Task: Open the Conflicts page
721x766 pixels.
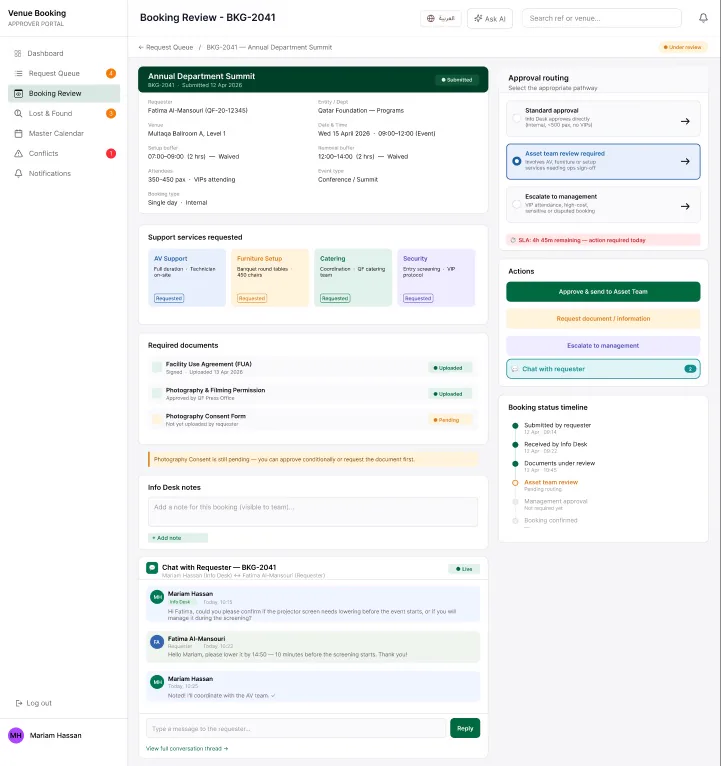Action: click(64, 153)
